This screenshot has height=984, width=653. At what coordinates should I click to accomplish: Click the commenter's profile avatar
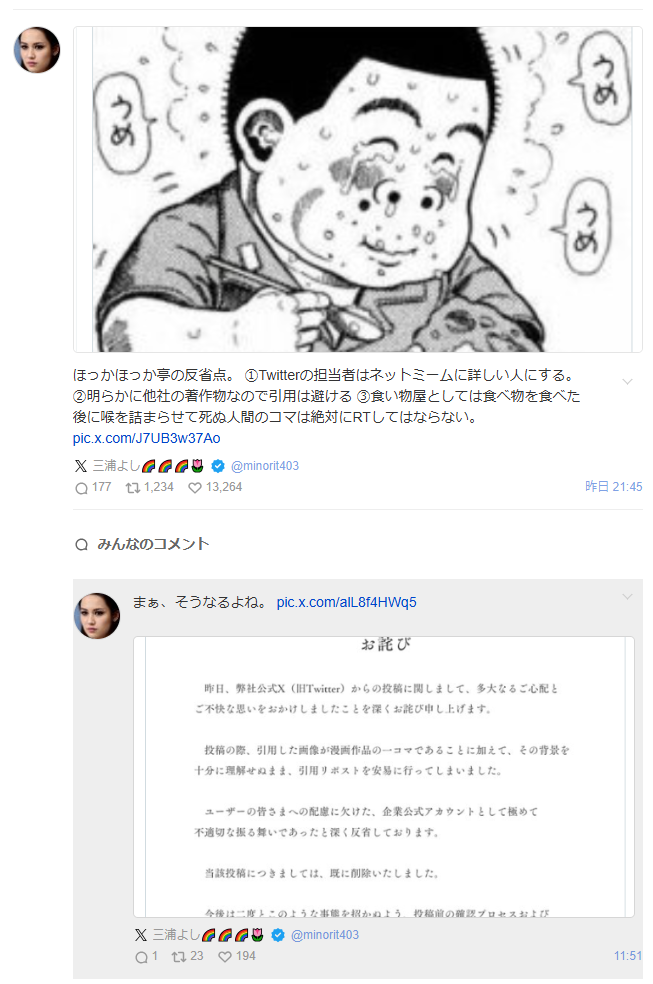[x=97, y=616]
